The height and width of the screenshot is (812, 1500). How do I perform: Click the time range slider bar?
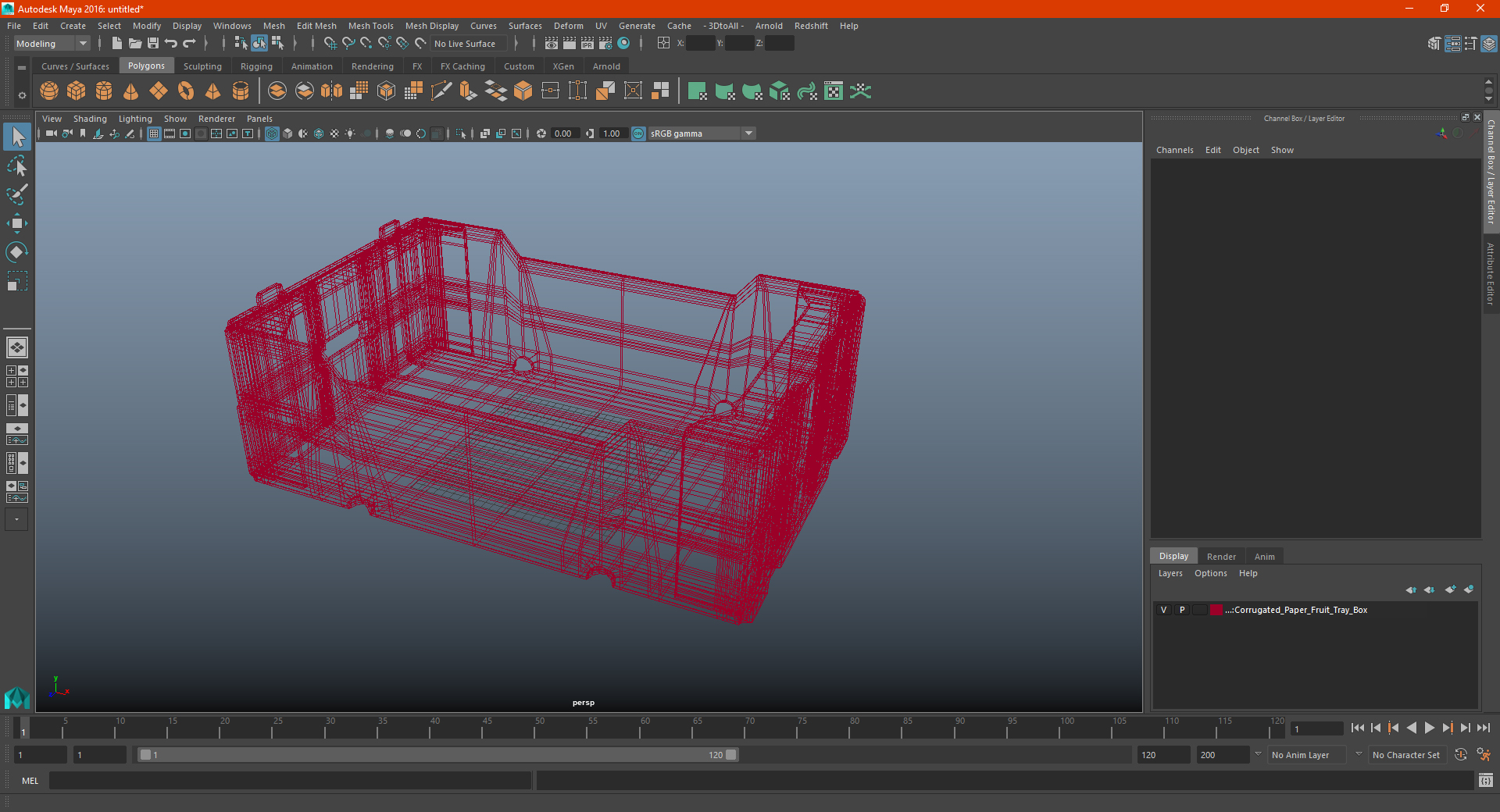coord(437,755)
